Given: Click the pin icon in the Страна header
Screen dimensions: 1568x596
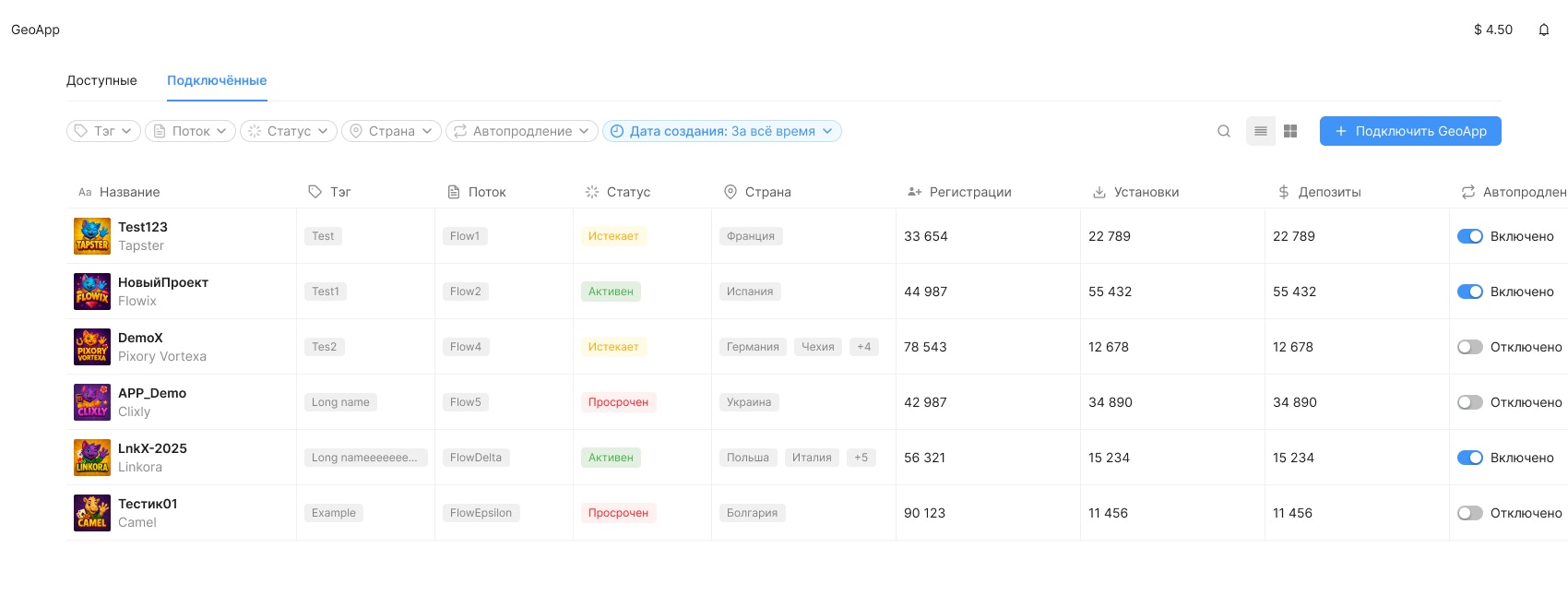Looking at the screenshot, I should tap(731, 192).
